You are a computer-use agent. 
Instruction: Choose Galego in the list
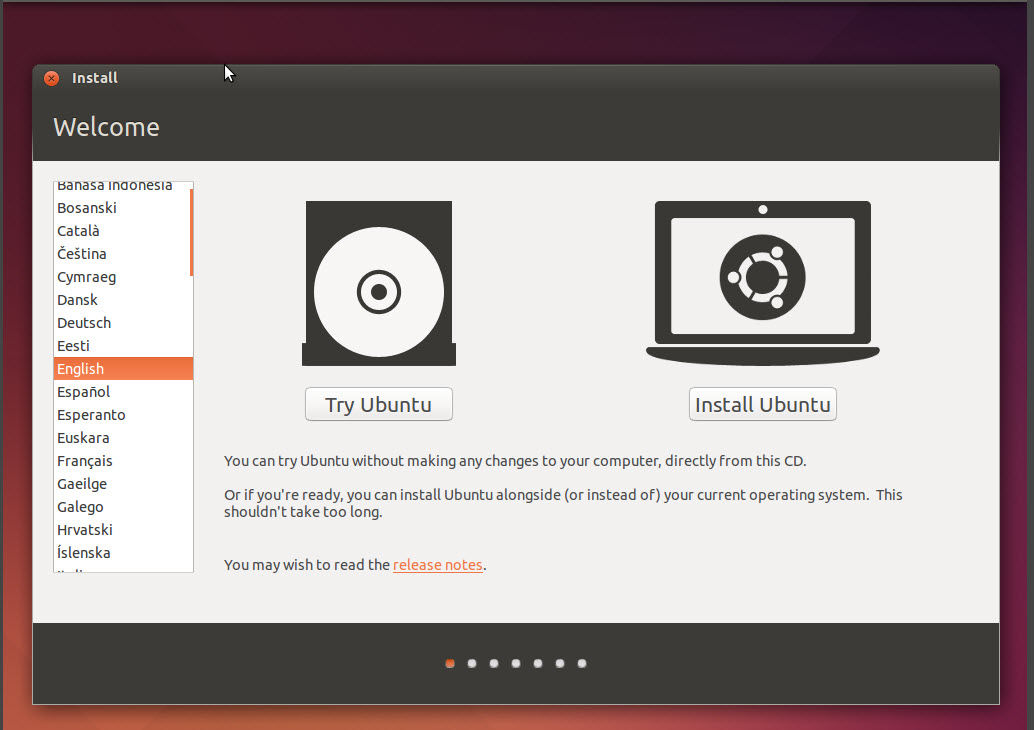[x=123, y=507]
